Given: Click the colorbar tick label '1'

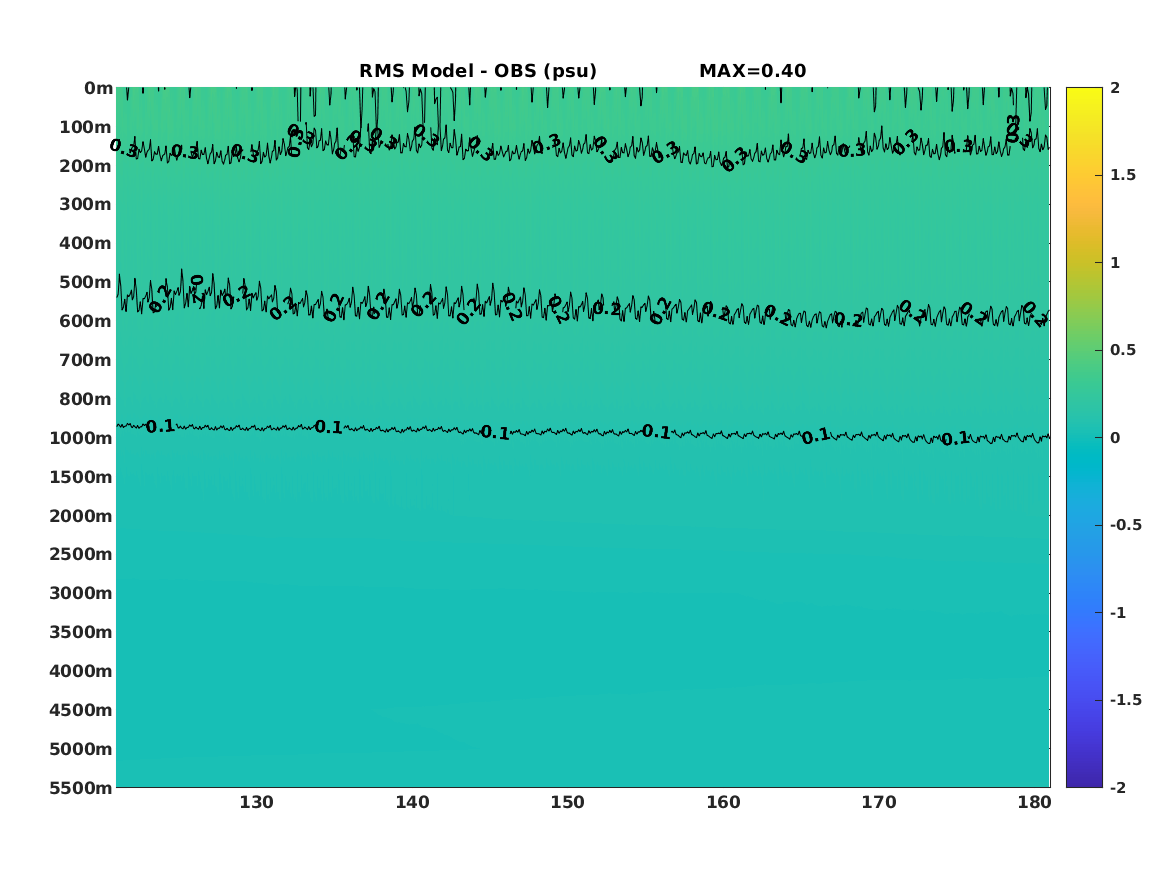Looking at the screenshot, I should pos(1115,263).
